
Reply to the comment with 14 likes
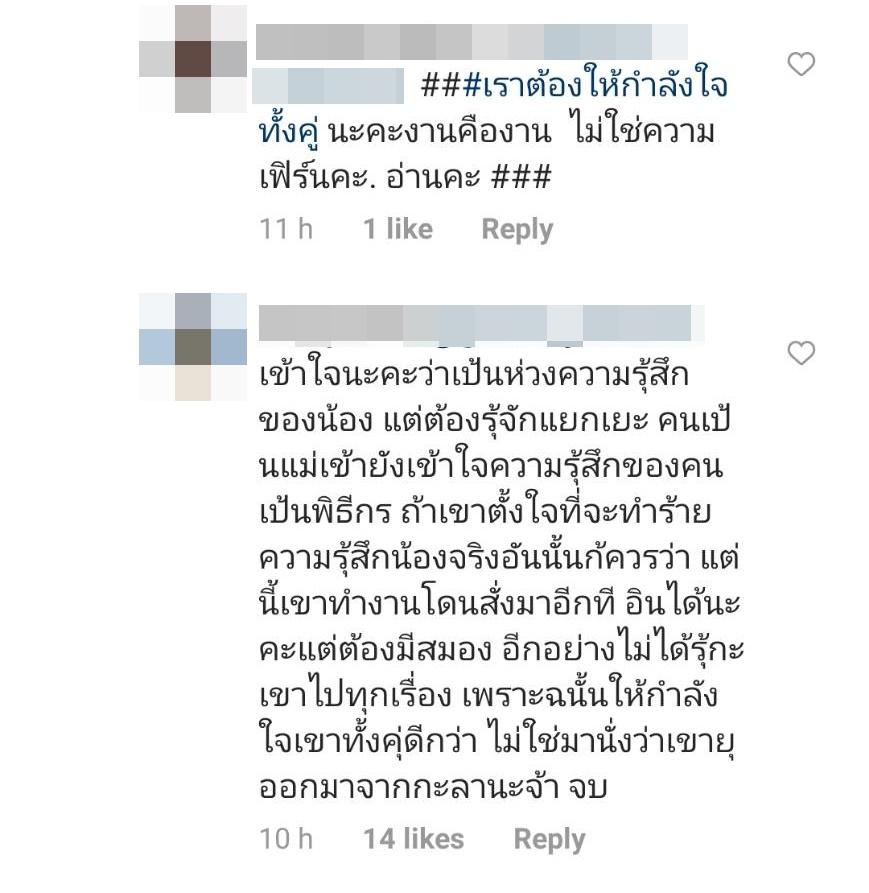tap(549, 839)
